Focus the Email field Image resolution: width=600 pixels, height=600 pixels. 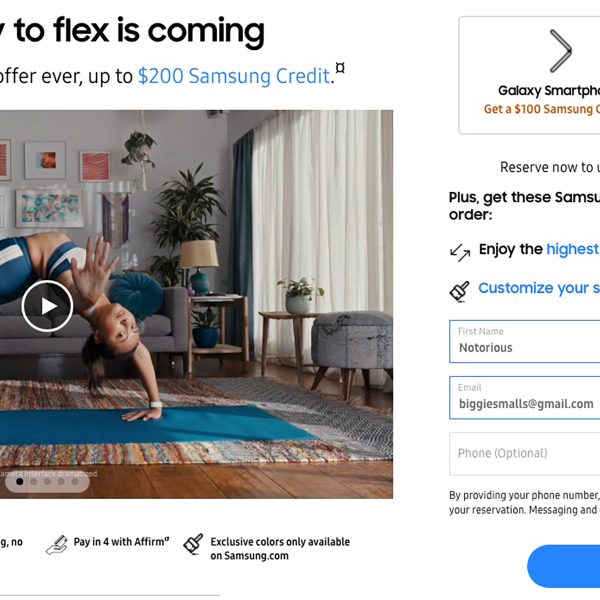click(525, 398)
